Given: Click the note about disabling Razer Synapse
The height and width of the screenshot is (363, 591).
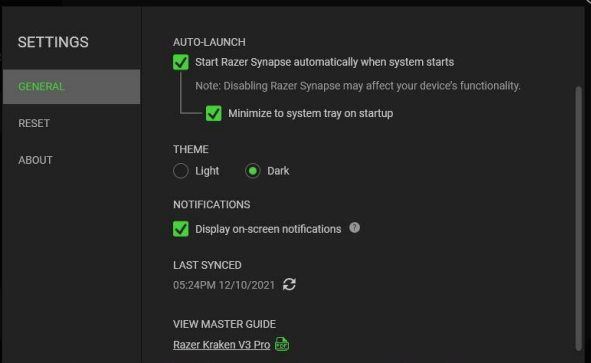Looking at the screenshot, I should 358,86.
